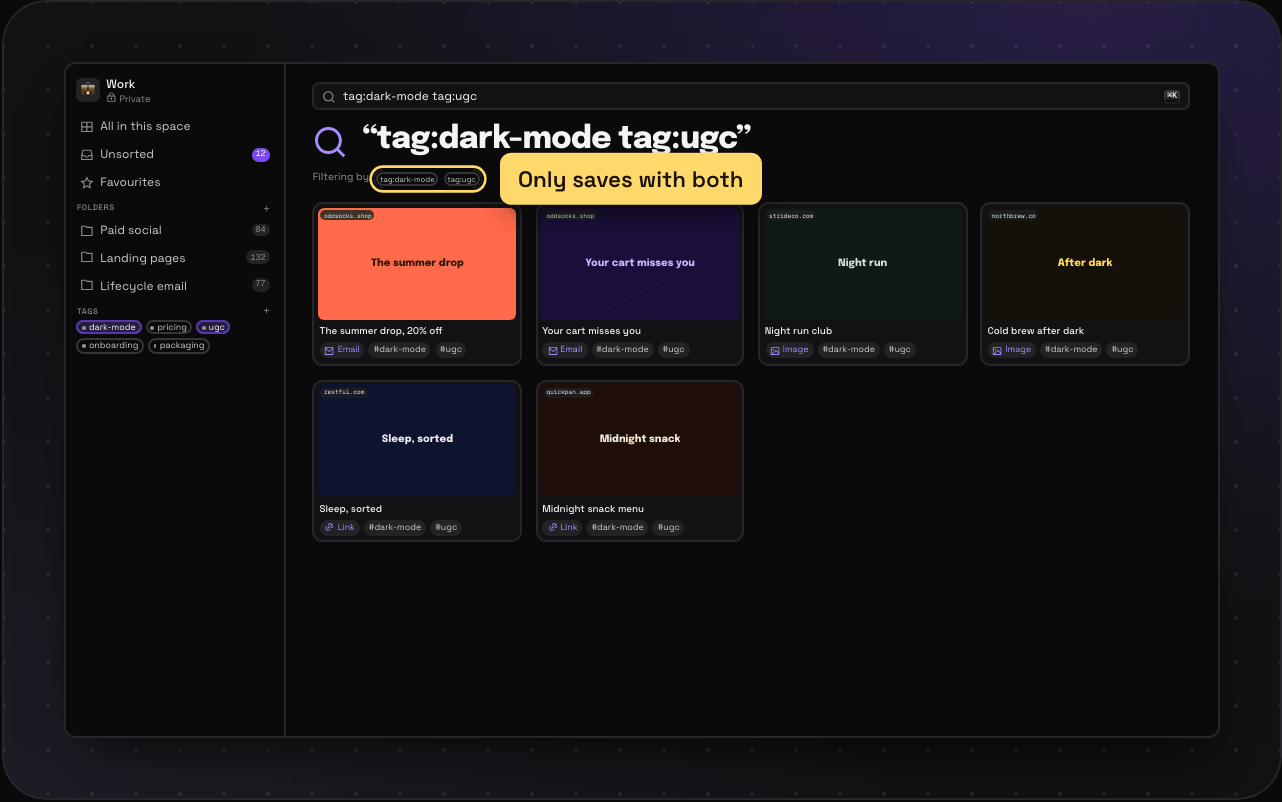Click the title "Cold brew after dark"

1035,331
